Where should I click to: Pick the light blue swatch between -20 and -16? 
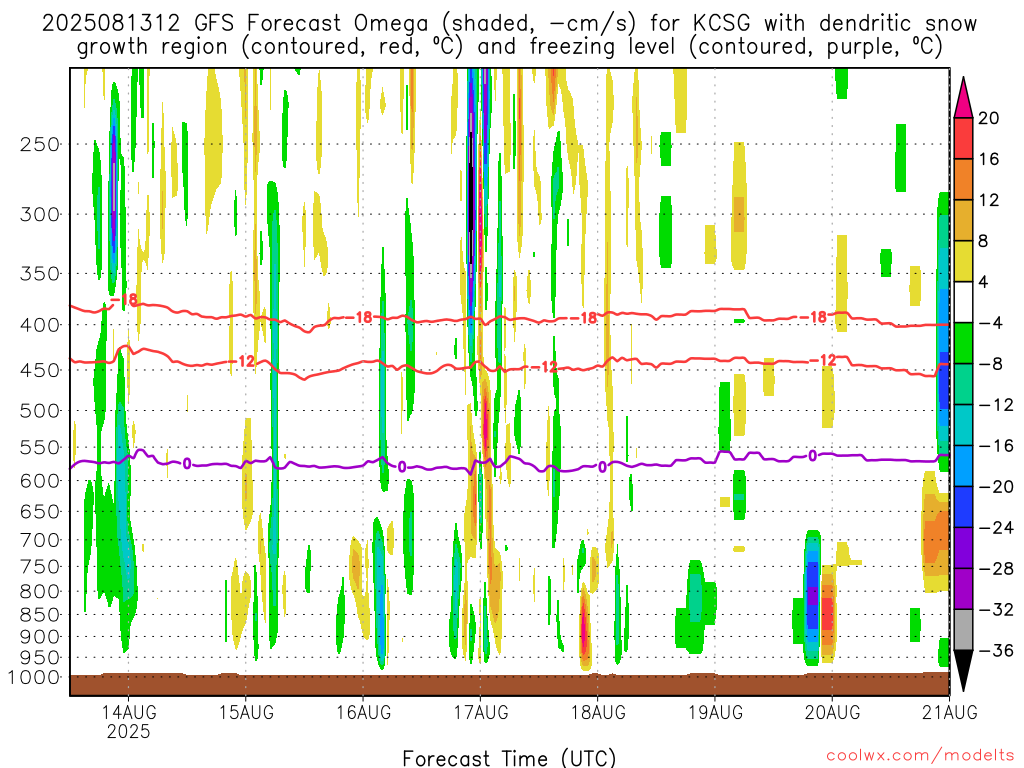coord(963,466)
